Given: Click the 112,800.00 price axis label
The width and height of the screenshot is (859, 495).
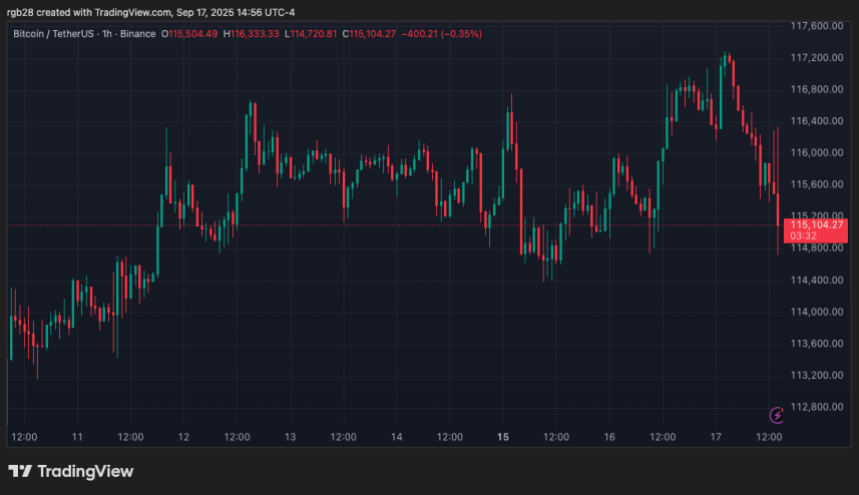Looking at the screenshot, I should tap(817, 407).
